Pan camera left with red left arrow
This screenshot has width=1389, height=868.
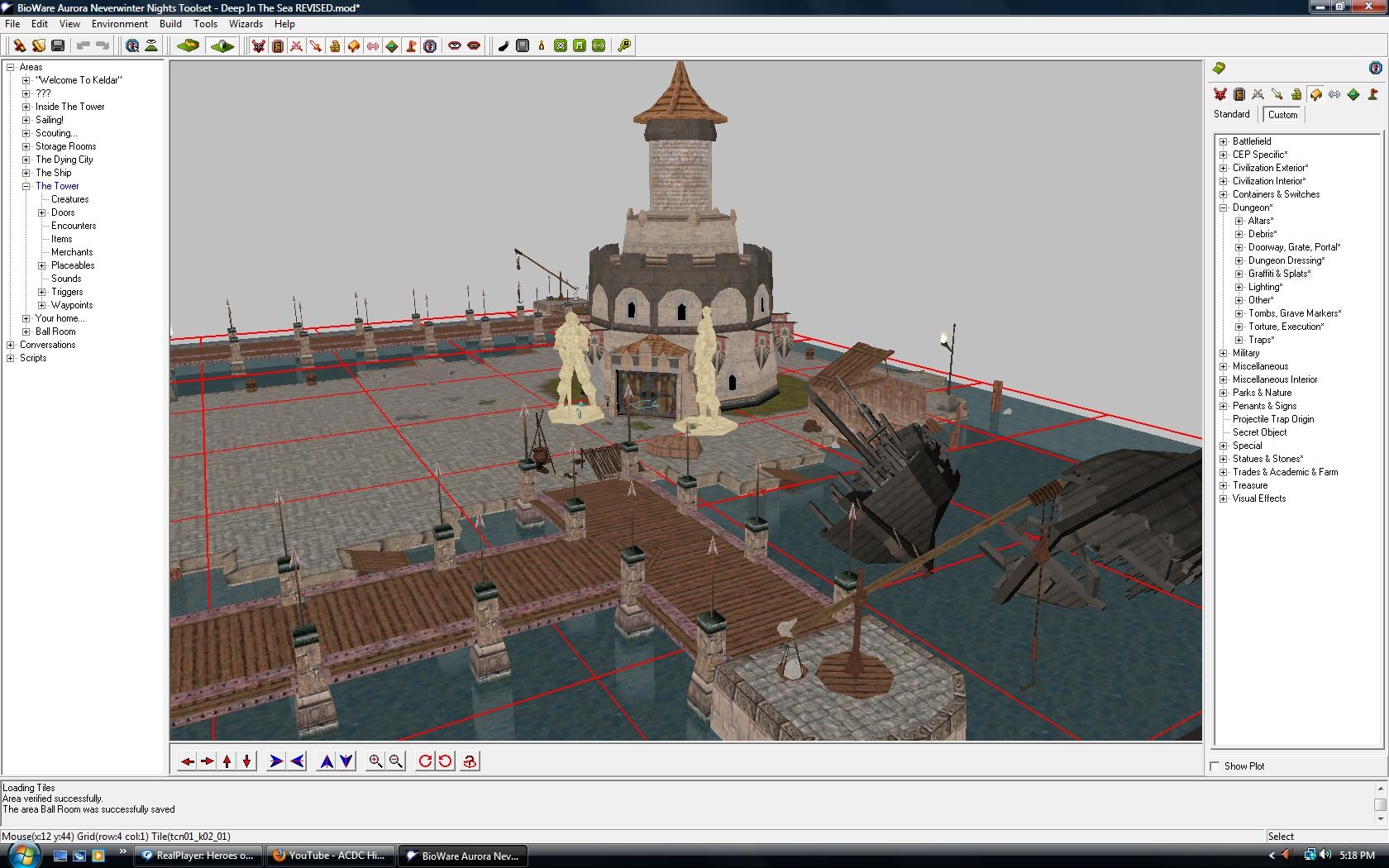188,761
